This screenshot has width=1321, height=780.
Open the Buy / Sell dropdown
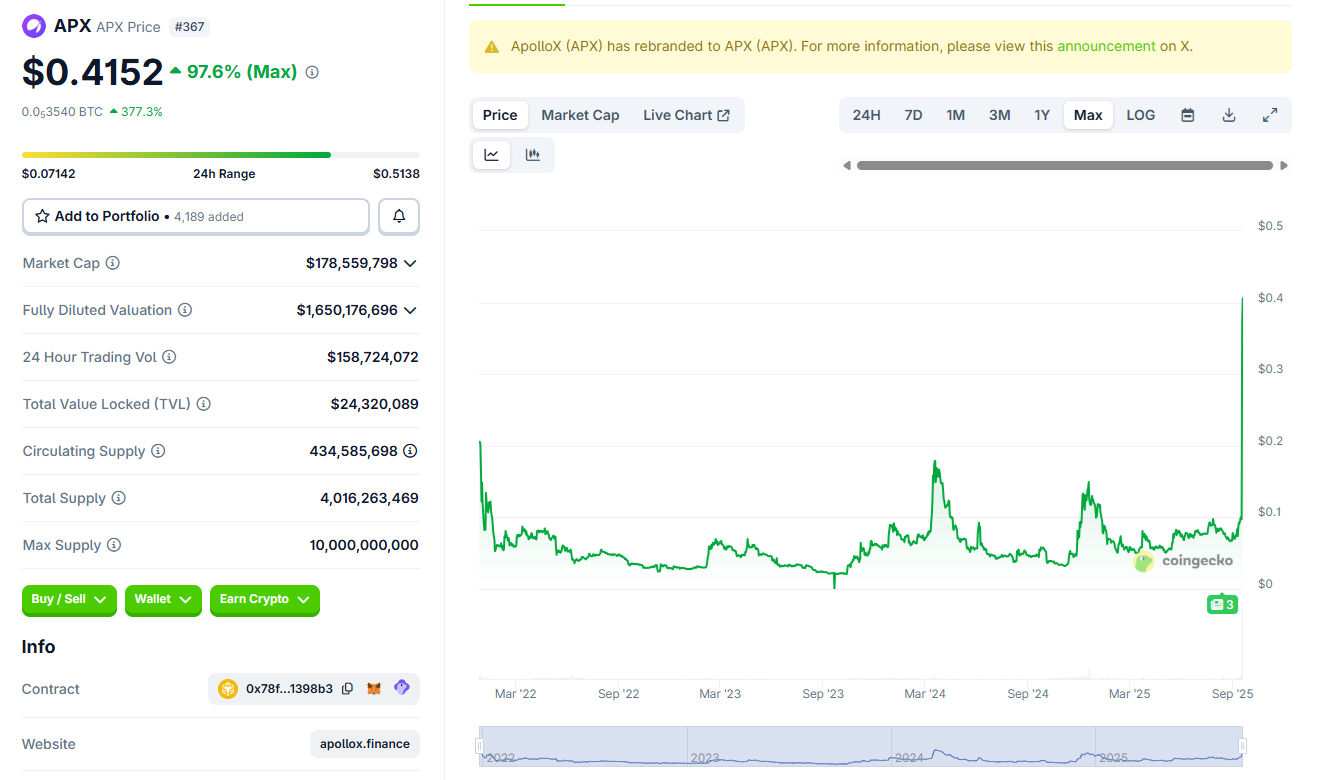coord(69,599)
